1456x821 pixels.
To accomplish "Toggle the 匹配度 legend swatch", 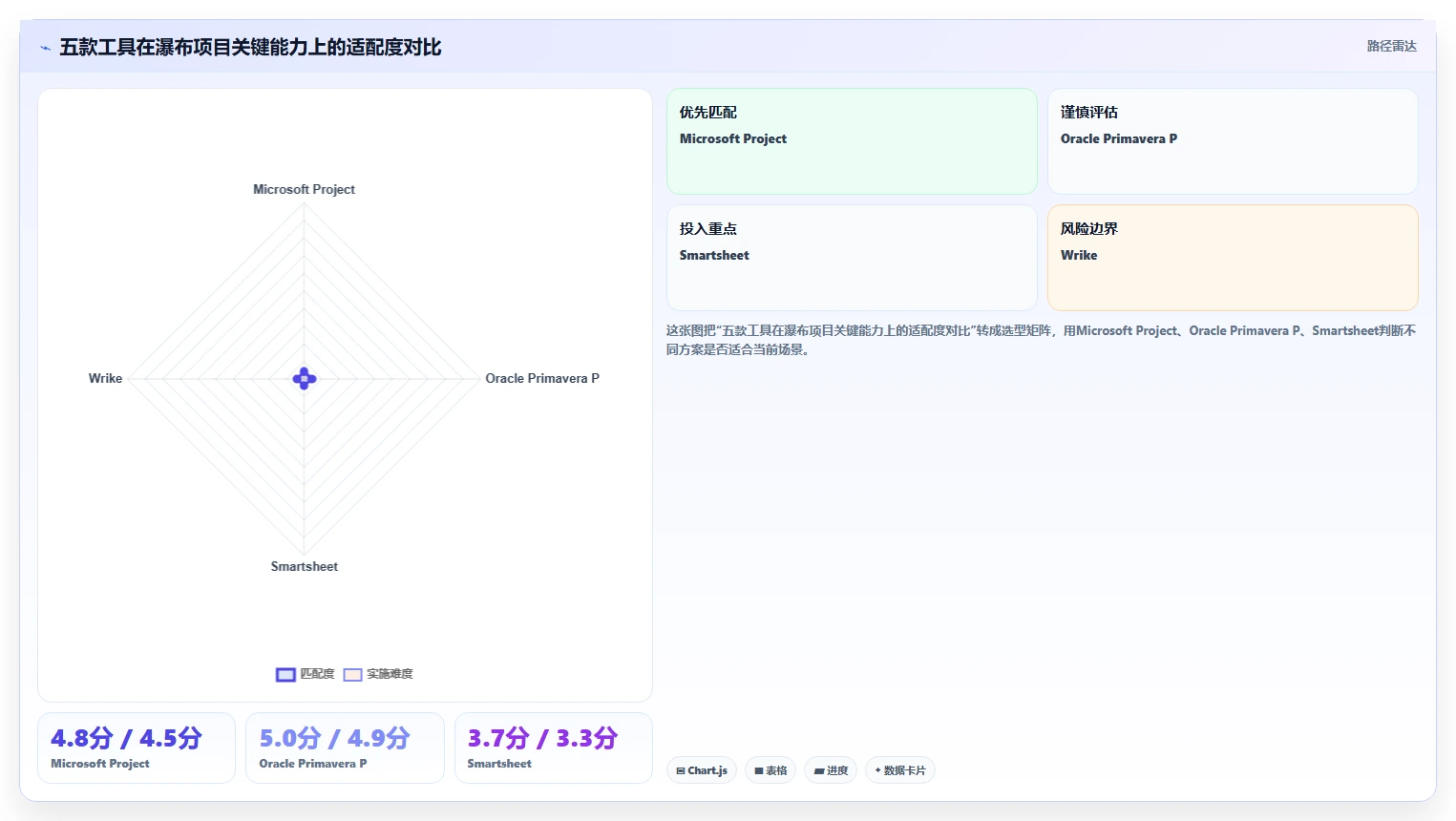I will 285,675.
